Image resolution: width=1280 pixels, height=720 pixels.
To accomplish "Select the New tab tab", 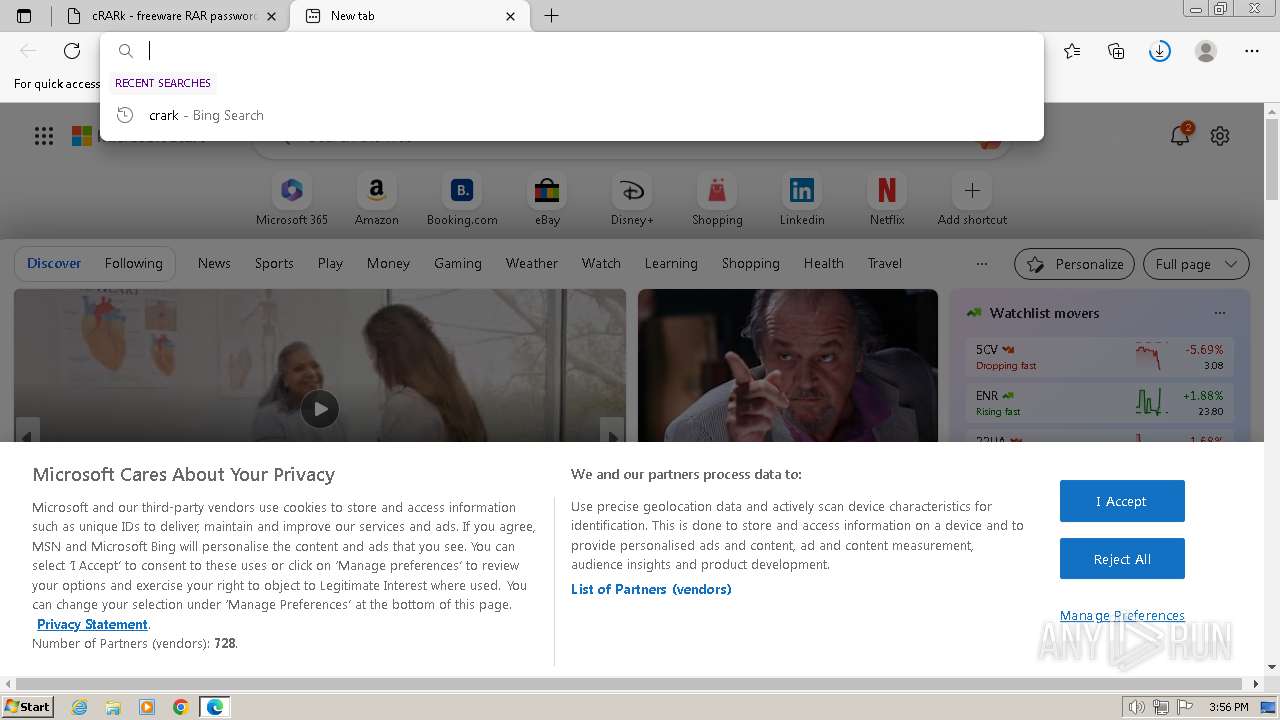I will [410, 16].
